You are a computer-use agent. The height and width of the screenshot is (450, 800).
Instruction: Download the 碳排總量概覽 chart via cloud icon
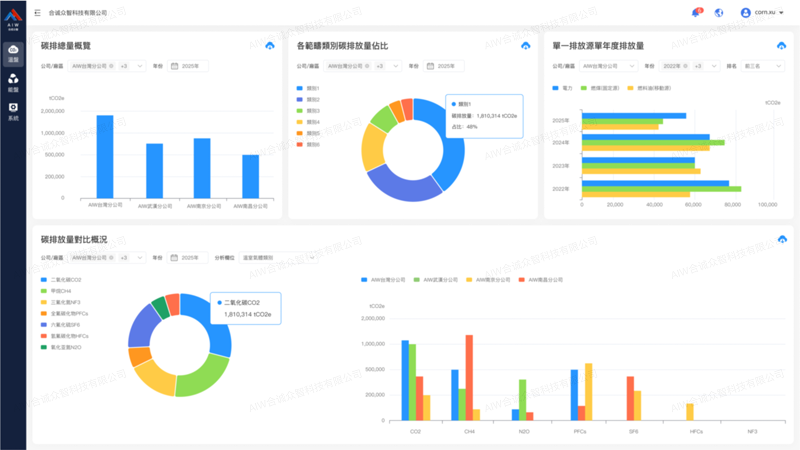[x=270, y=46]
